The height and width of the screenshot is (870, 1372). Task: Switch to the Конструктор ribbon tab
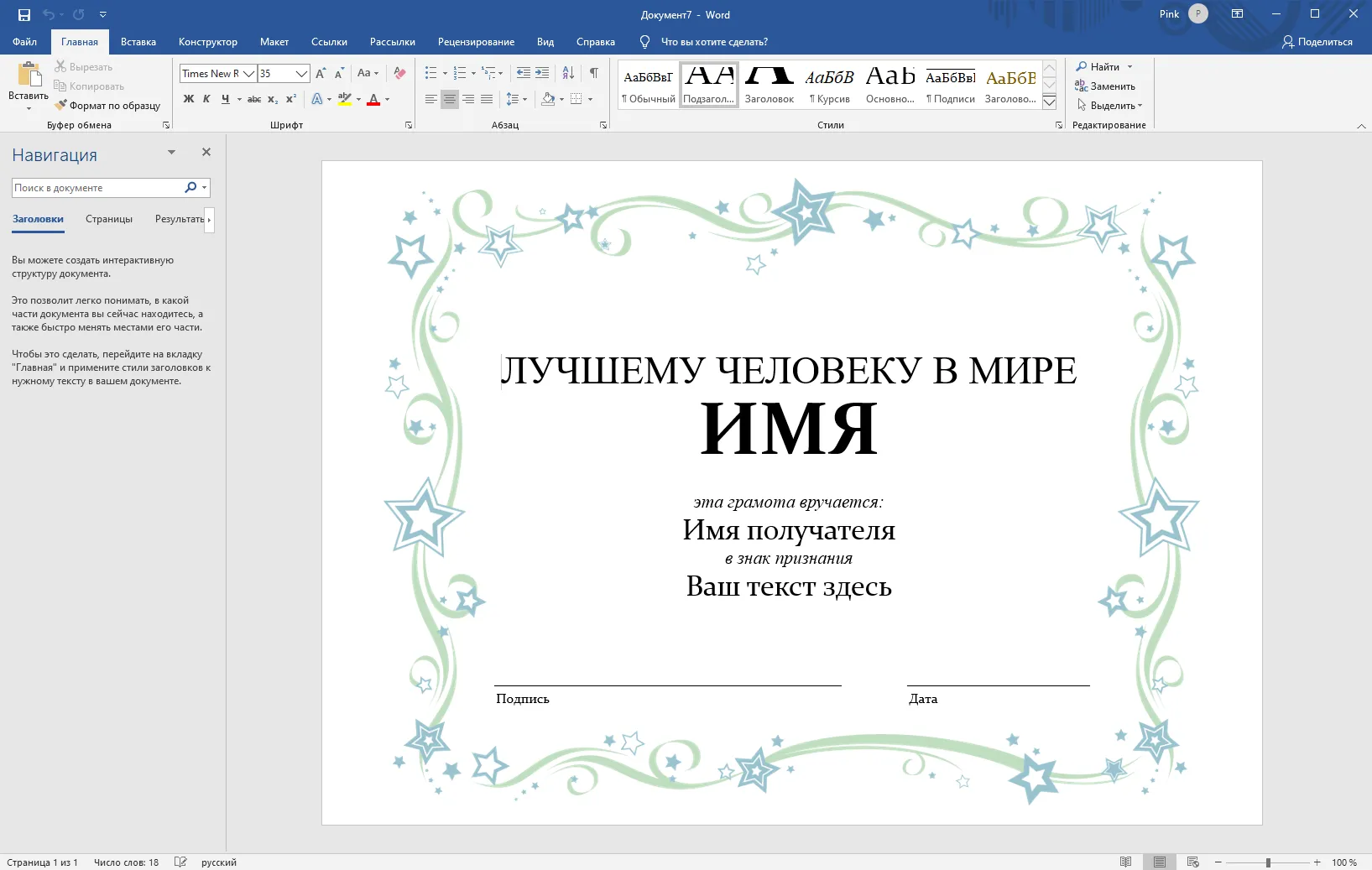[x=208, y=42]
